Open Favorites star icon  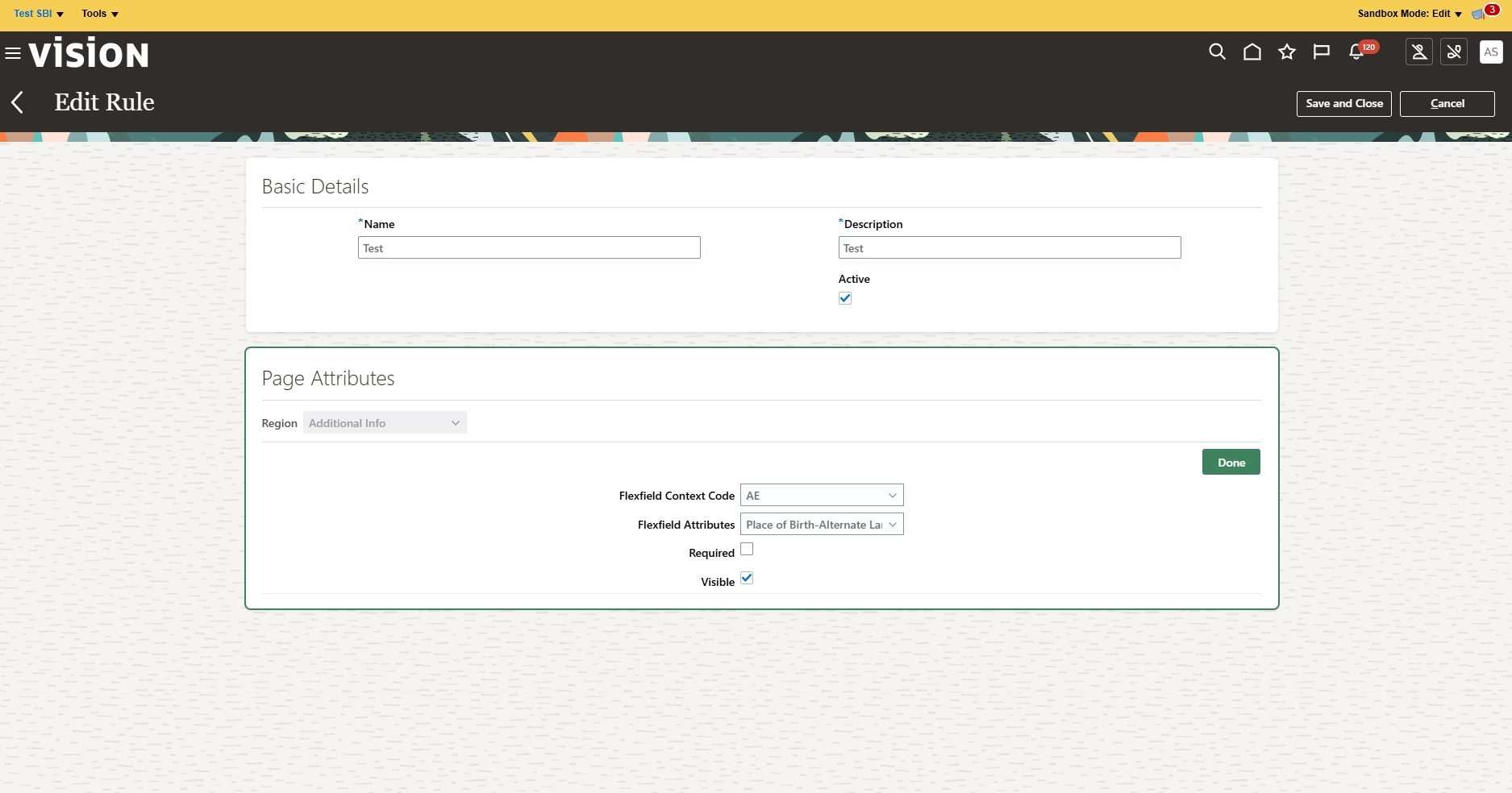click(1286, 52)
